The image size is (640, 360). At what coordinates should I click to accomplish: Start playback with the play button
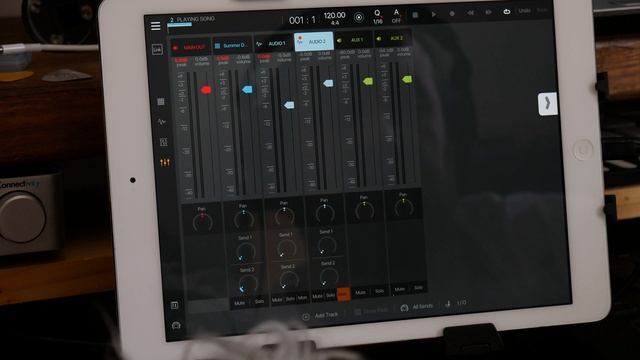[433, 14]
